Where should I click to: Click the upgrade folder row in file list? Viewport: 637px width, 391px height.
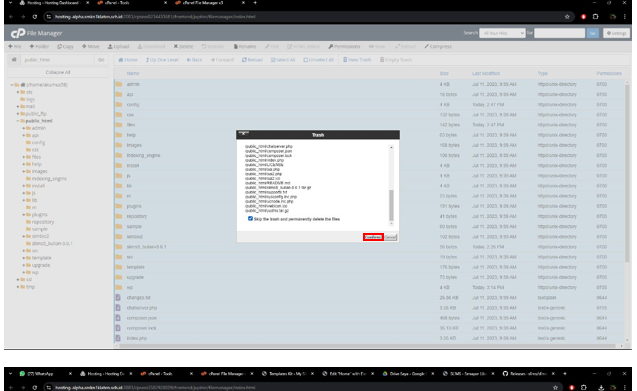[x=369, y=277]
